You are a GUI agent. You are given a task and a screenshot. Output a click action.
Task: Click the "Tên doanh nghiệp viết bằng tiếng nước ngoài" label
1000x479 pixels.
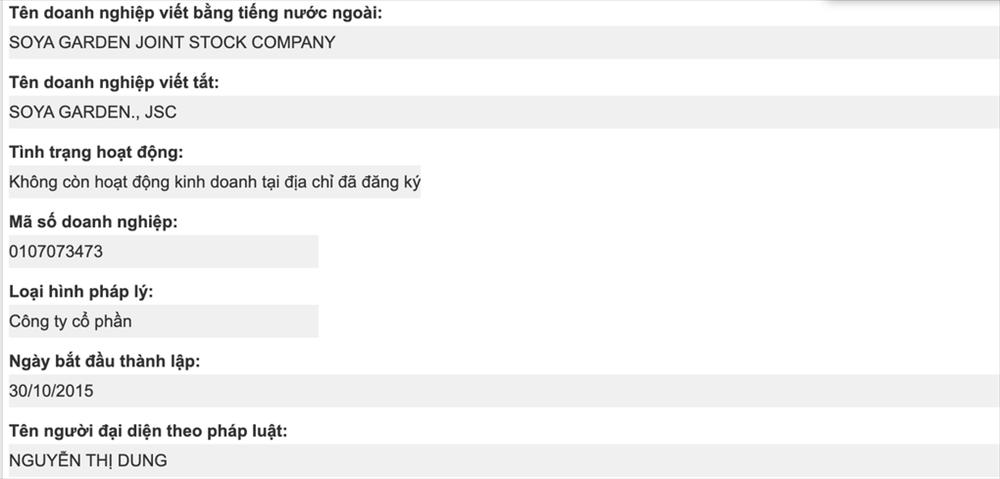click(x=194, y=13)
